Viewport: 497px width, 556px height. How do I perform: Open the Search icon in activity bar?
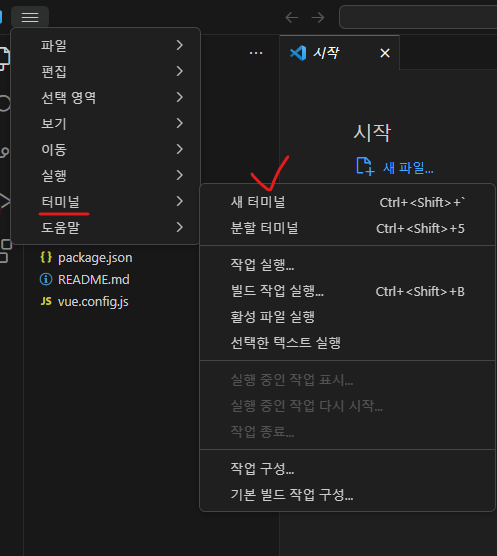[x=4, y=103]
